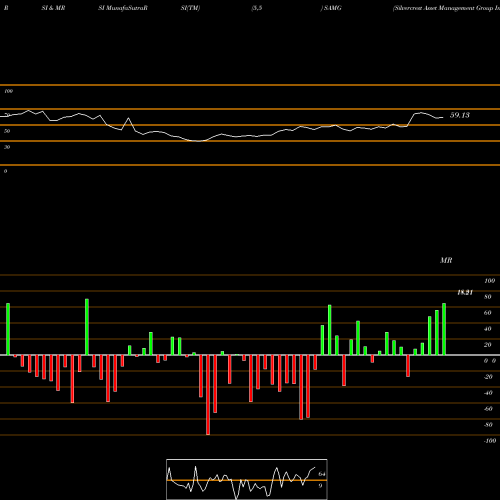Click the Silvercrest Asset Management Group title
This screenshot has width=500, height=500.
[446, 8]
